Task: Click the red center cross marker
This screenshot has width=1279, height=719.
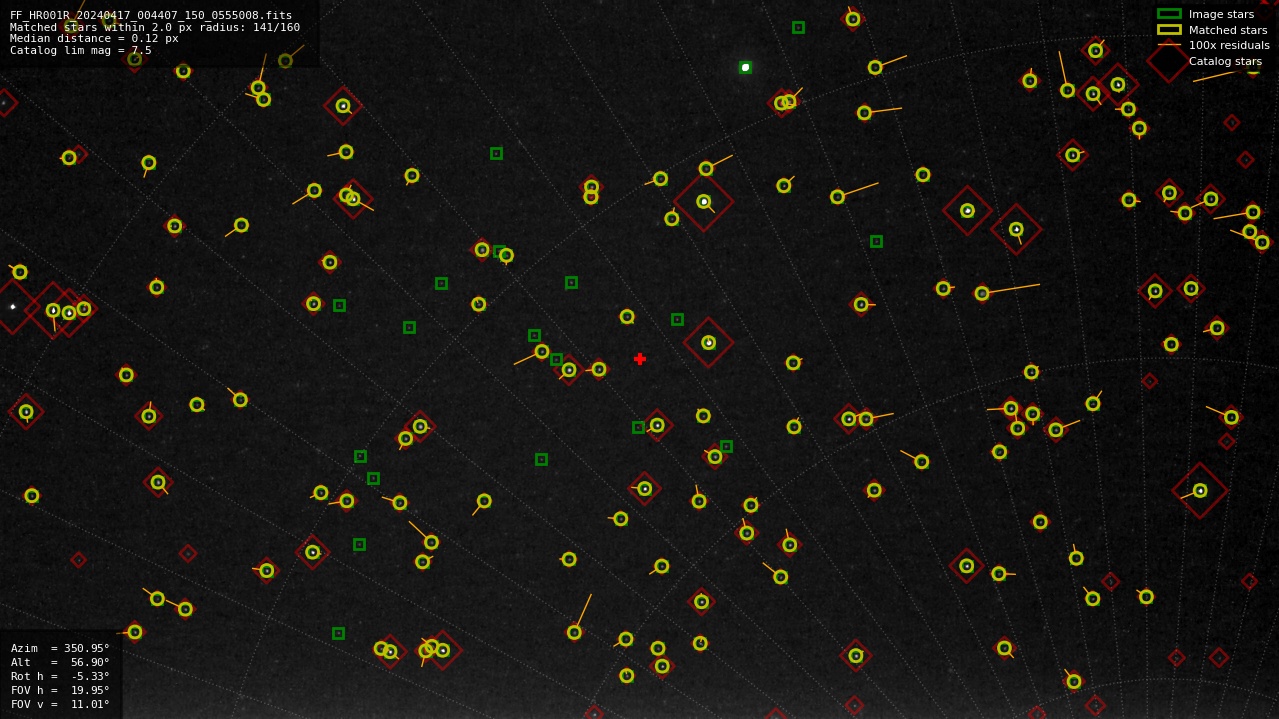Action: [x=640, y=359]
